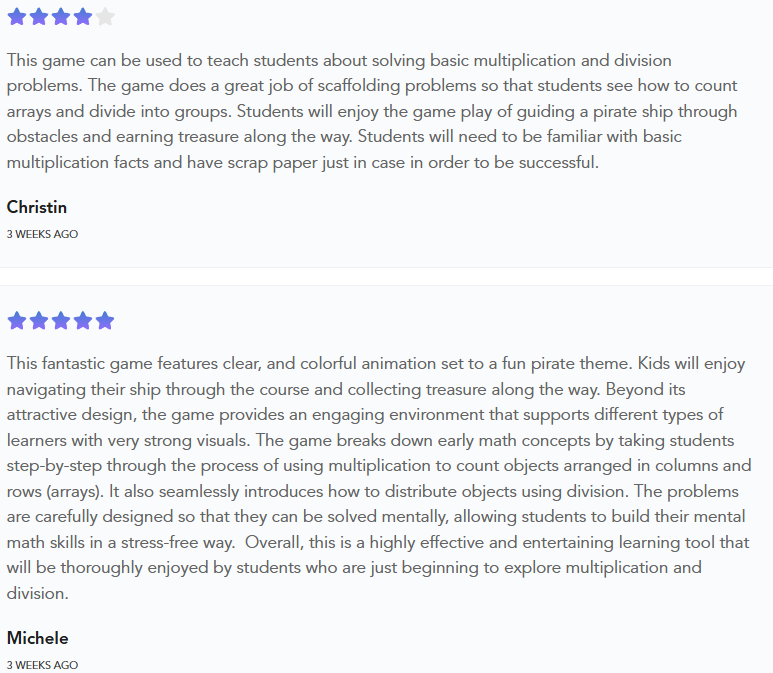Click the second star in Christin's rating
This screenshot has height=673, width=773.
click(x=39, y=16)
